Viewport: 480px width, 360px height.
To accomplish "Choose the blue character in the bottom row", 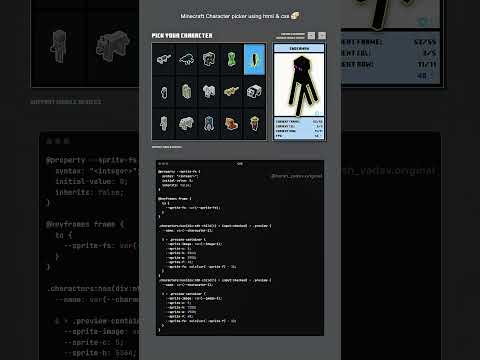I will tap(209, 124).
